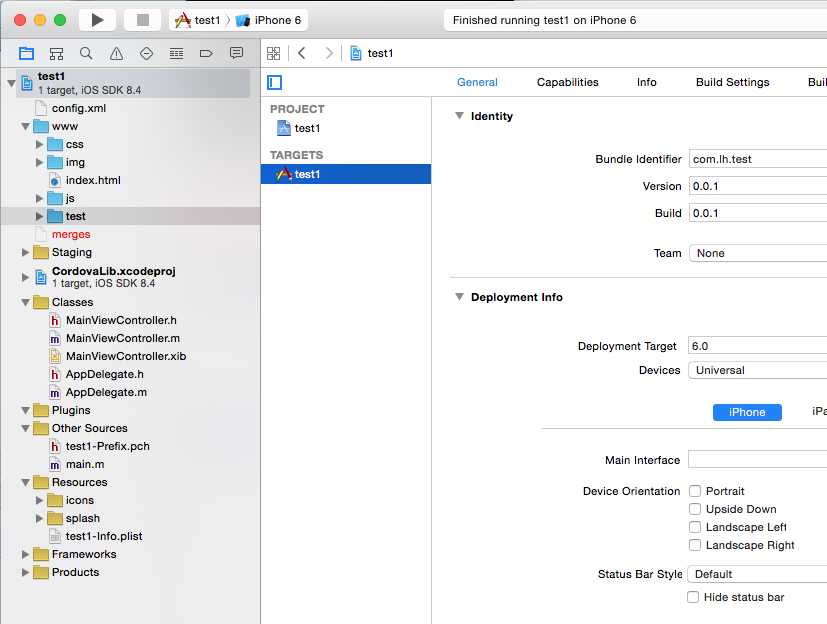The height and width of the screenshot is (624, 827).
Task: Go forward in editor history
Action: 329,53
